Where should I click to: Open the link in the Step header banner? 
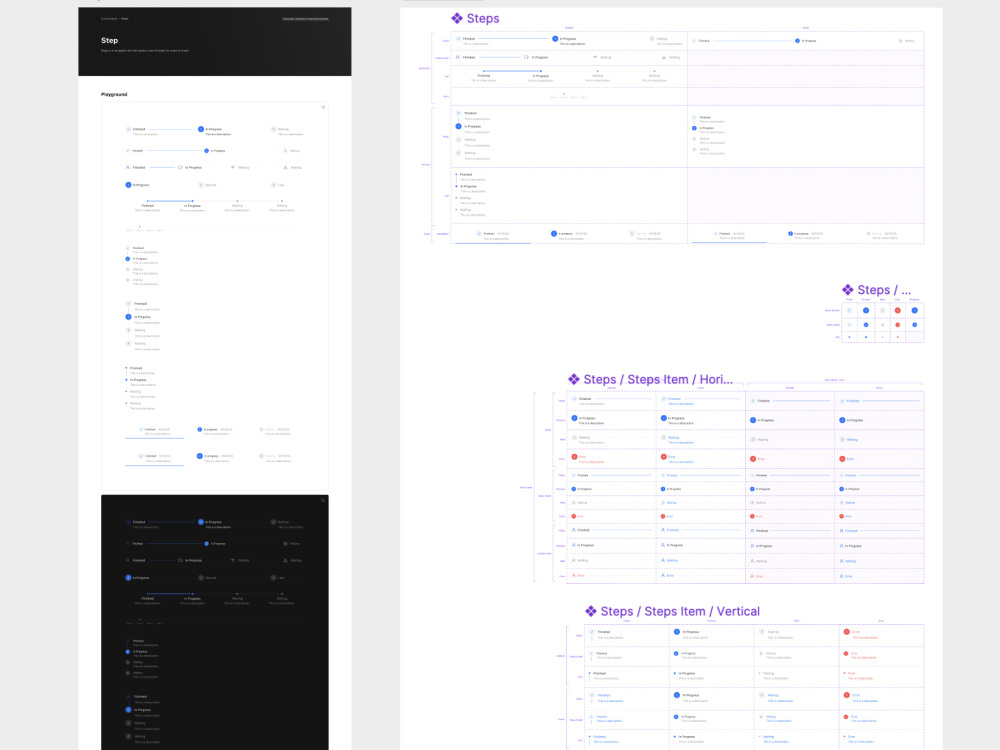[x=305, y=18]
